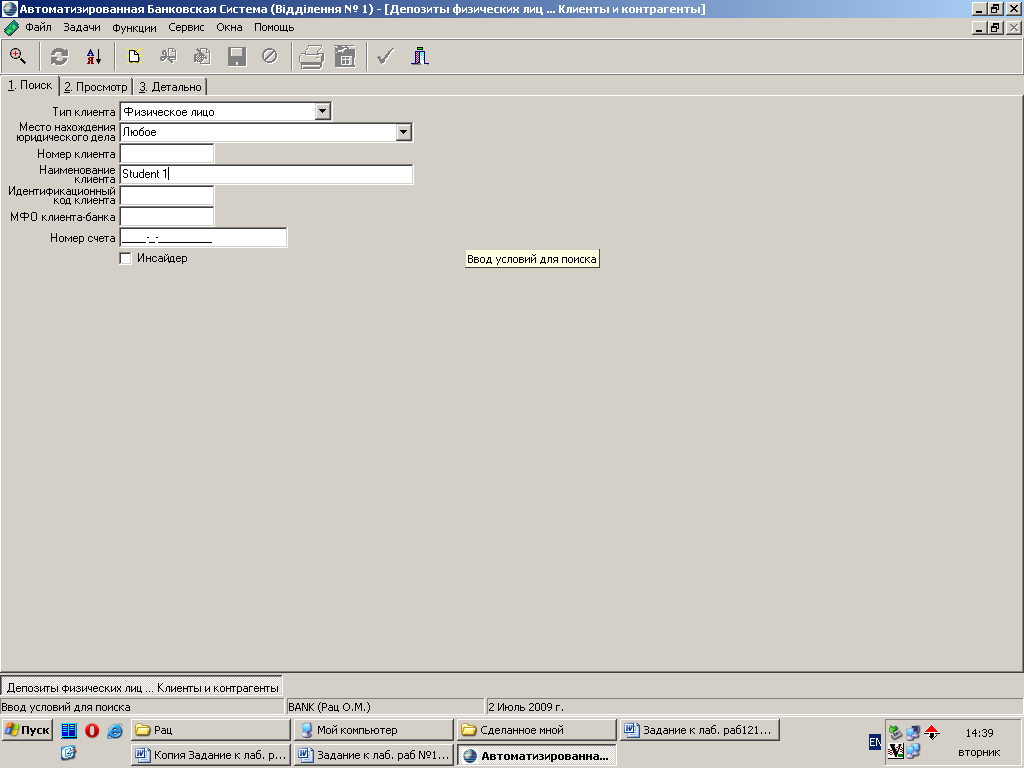
Task: Switch to Мой компьютер taskbar button
Action: [374, 730]
